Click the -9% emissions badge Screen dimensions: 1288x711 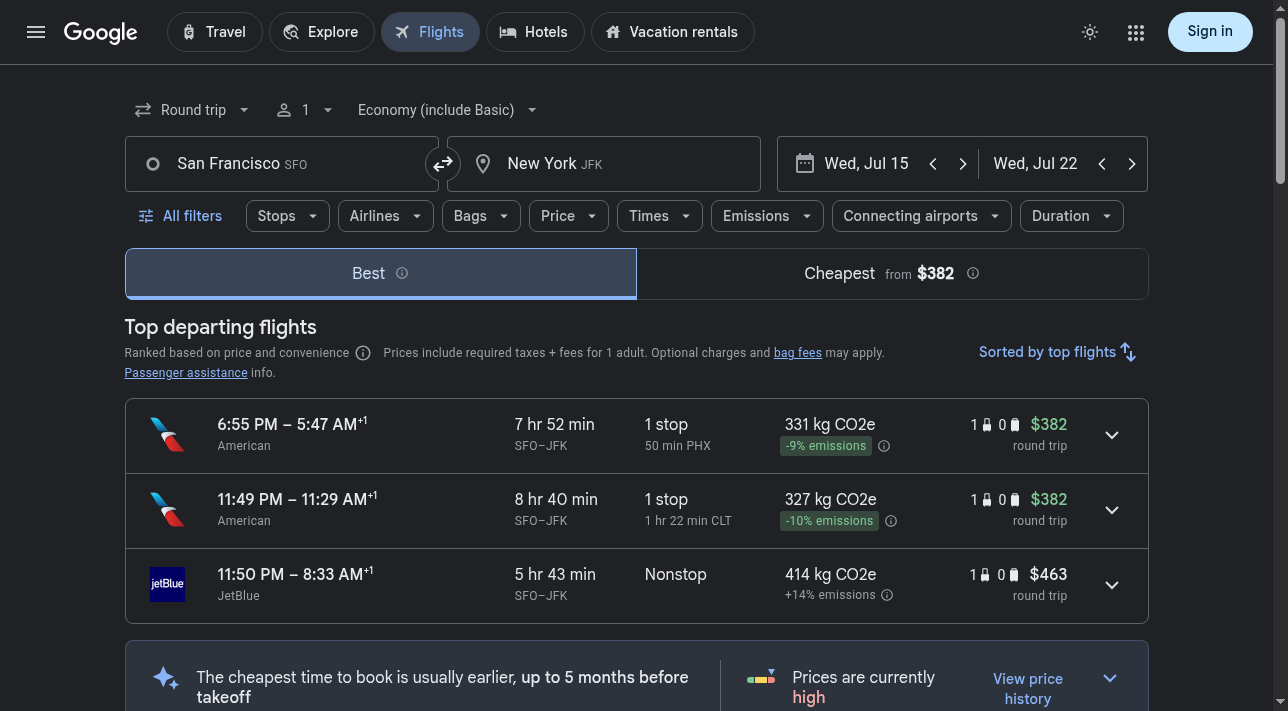[x=826, y=446]
